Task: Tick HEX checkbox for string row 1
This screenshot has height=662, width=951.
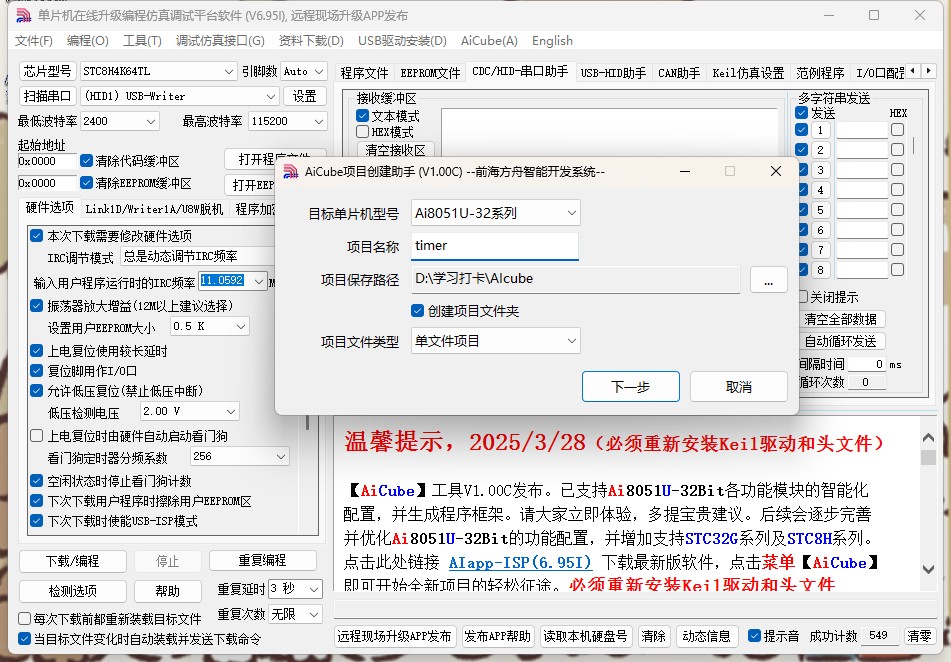Action: [897, 130]
